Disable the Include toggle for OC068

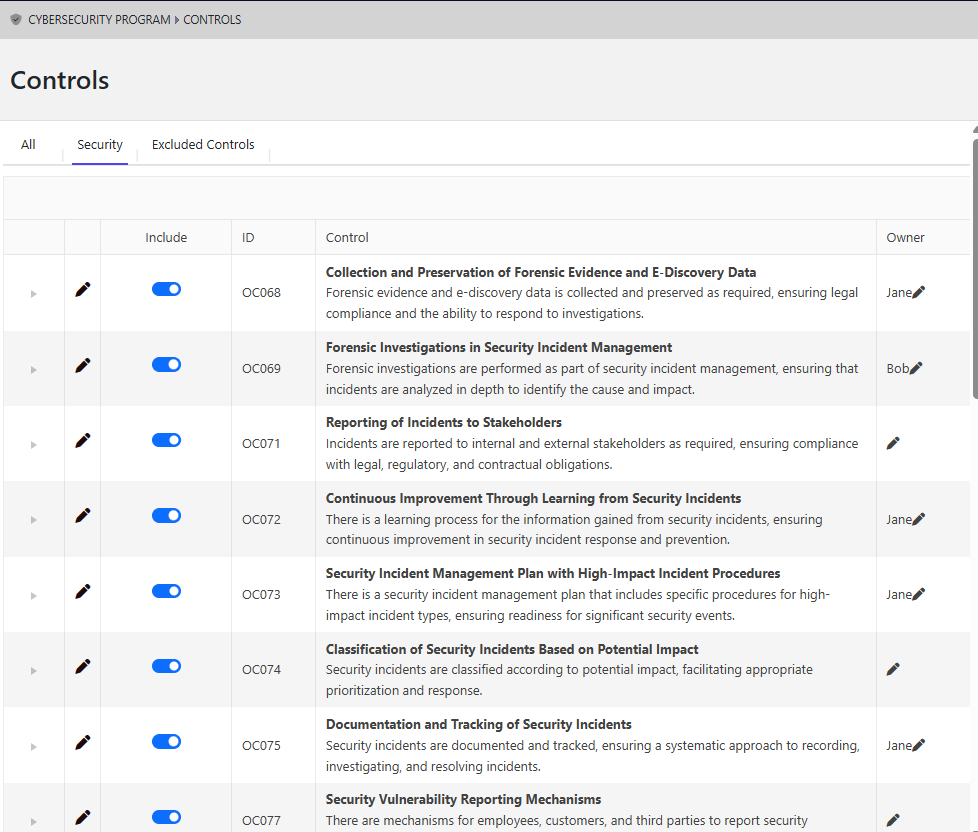pos(166,288)
